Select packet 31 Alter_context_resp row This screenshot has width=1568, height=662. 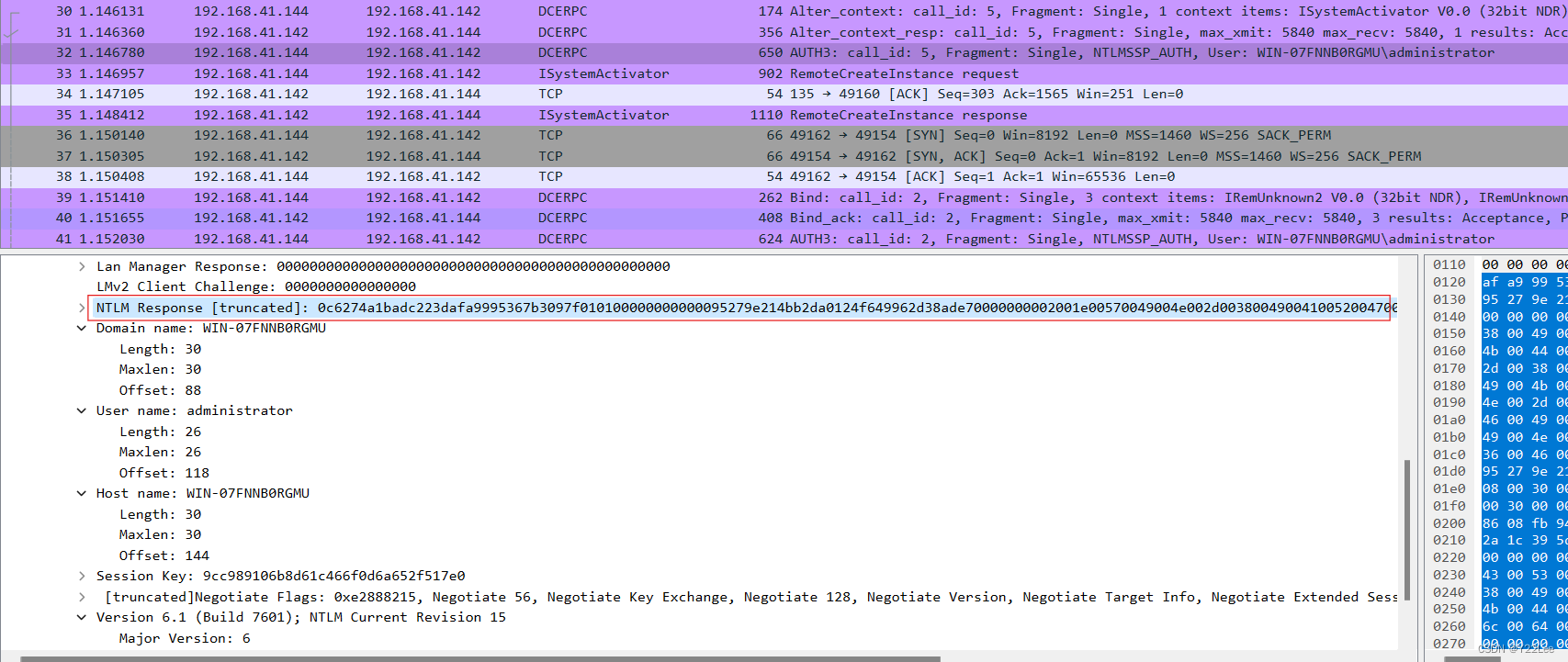(784, 32)
